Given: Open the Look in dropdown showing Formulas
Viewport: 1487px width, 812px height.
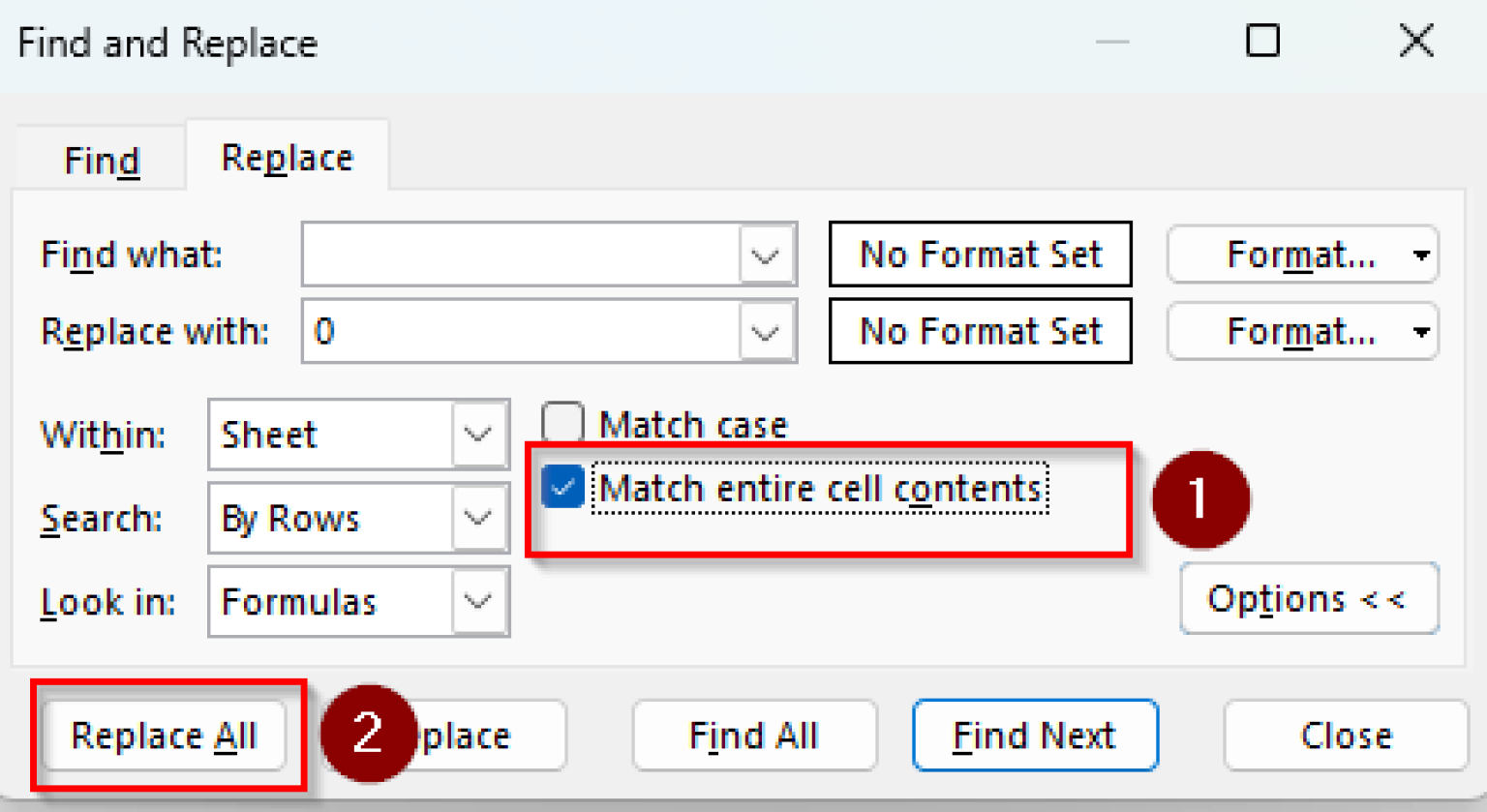Looking at the screenshot, I should (x=478, y=602).
